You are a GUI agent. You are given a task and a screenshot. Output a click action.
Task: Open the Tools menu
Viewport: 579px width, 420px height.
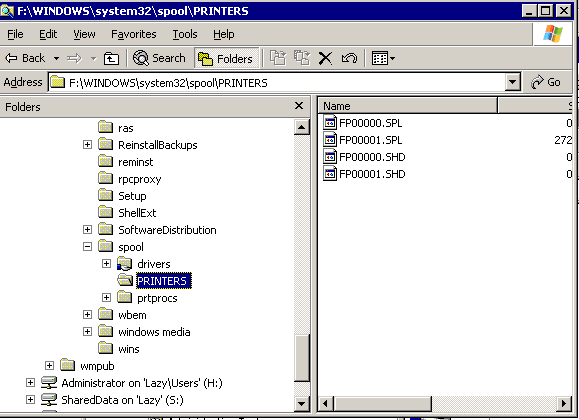(185, 34)
